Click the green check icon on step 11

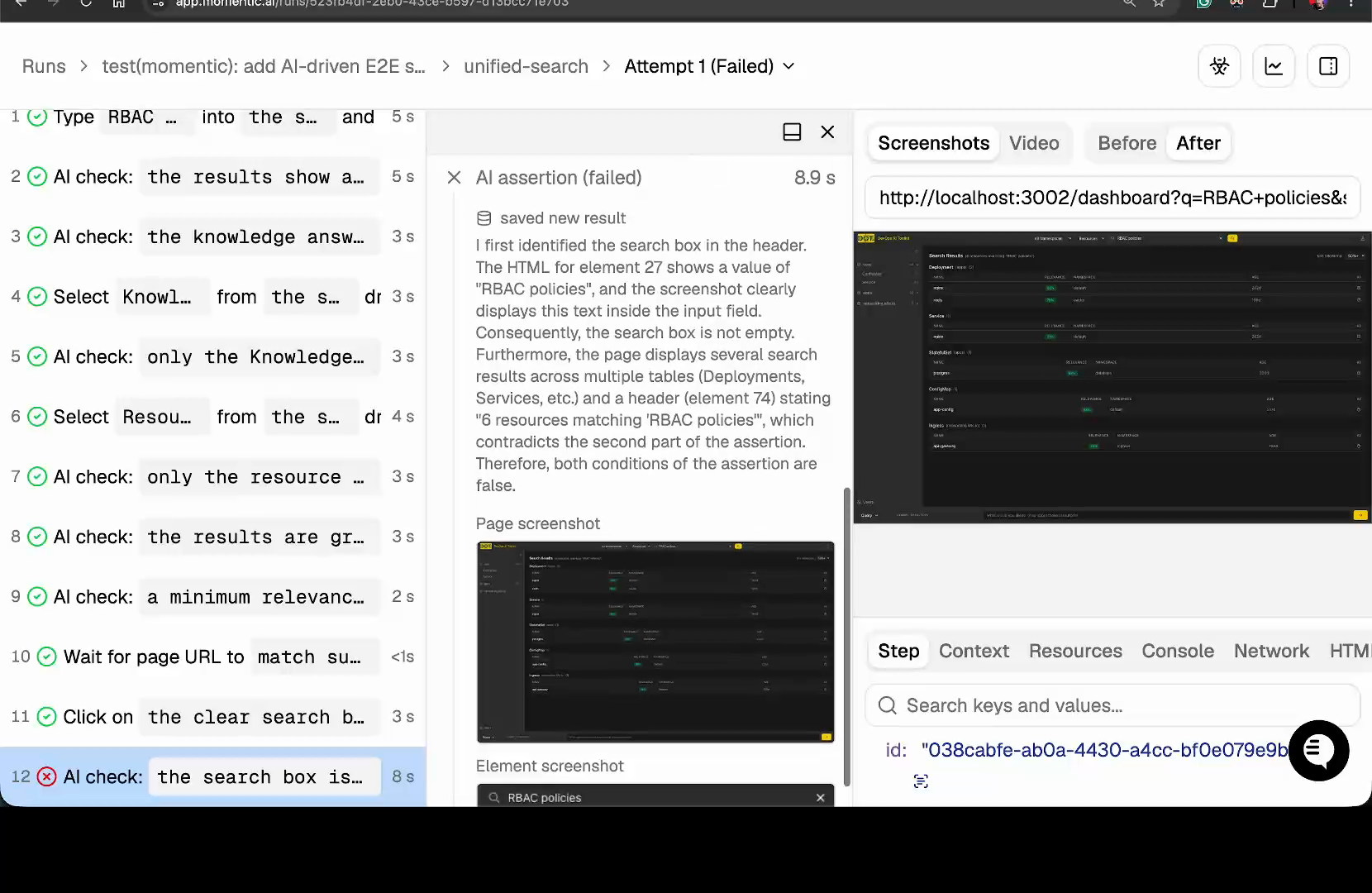(x=47, y=717)
